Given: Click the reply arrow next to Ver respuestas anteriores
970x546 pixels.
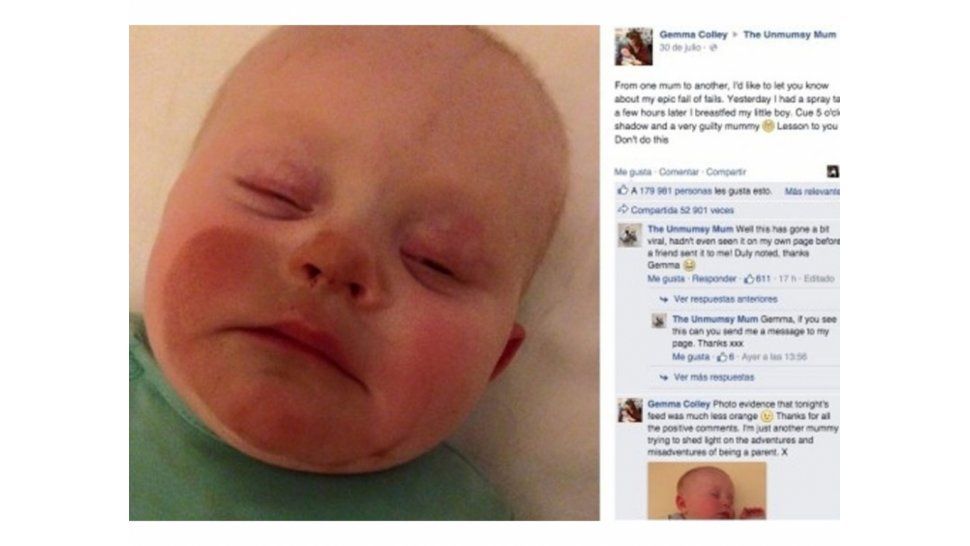Looking at the screenshot, I should coord(664,299).
